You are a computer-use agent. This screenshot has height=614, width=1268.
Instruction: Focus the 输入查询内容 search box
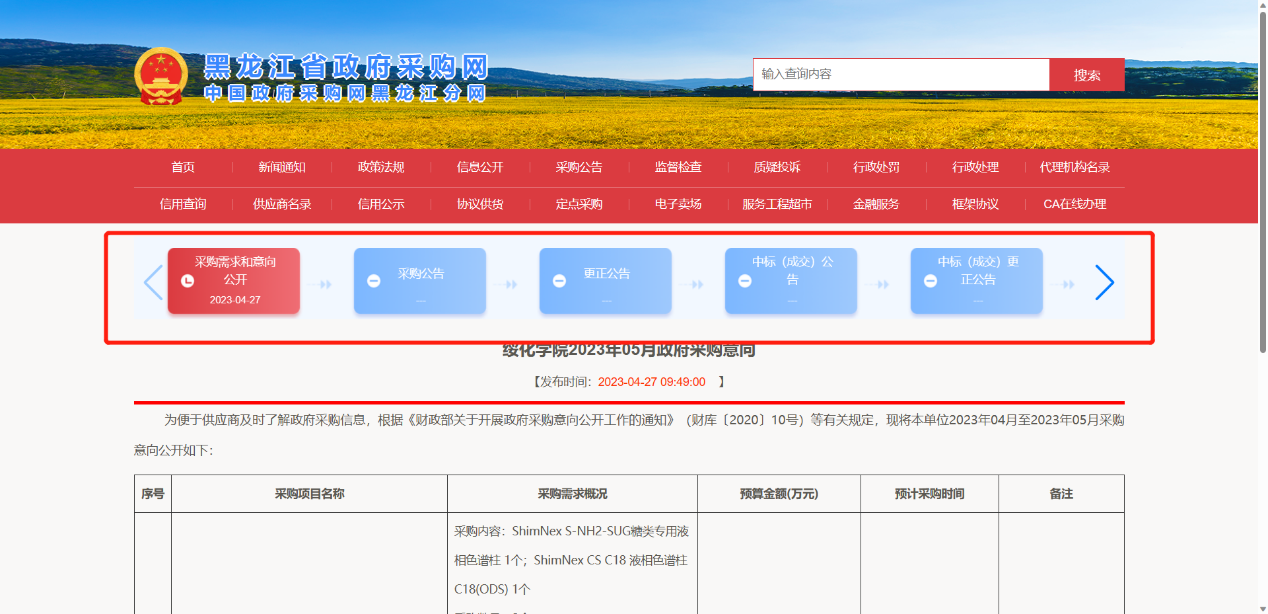click(900, 74)
